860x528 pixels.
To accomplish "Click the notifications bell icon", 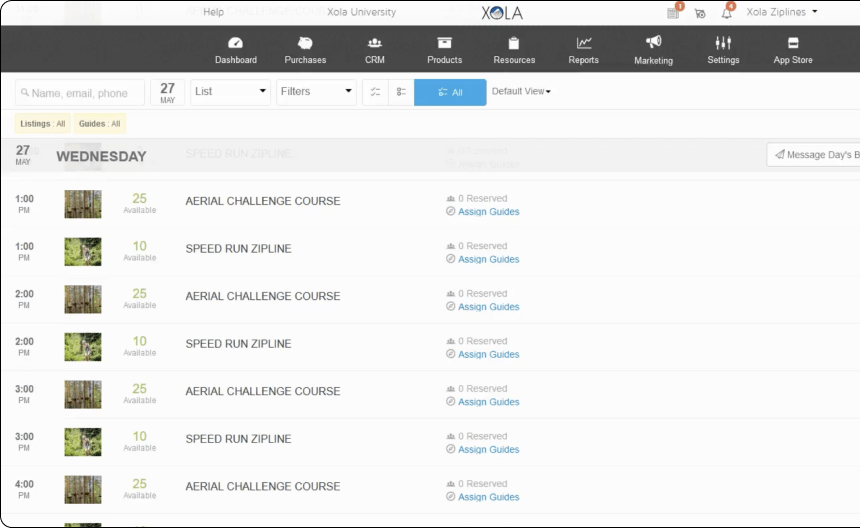I will (727, 13).
